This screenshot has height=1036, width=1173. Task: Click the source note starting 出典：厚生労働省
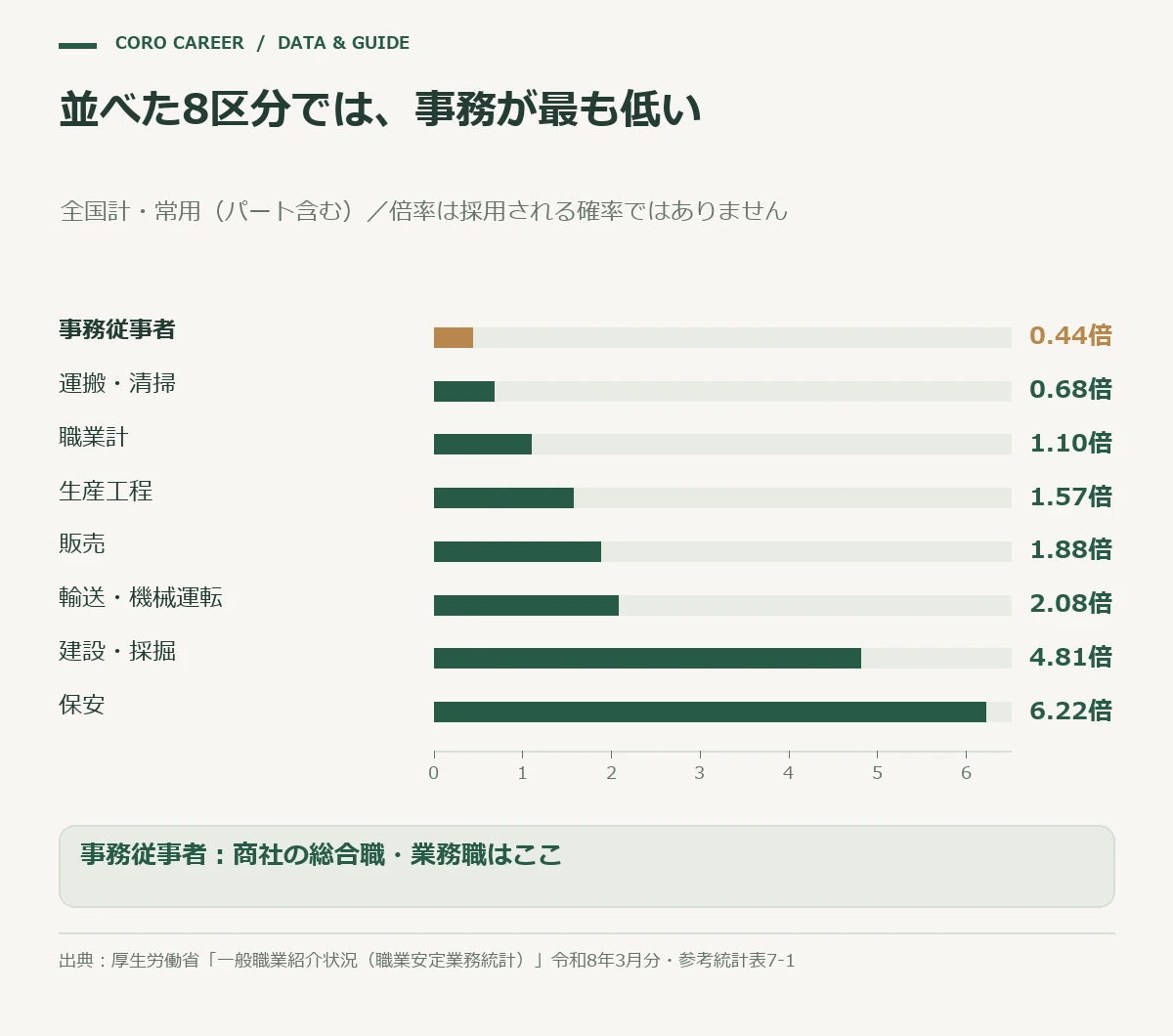point(427,961)
